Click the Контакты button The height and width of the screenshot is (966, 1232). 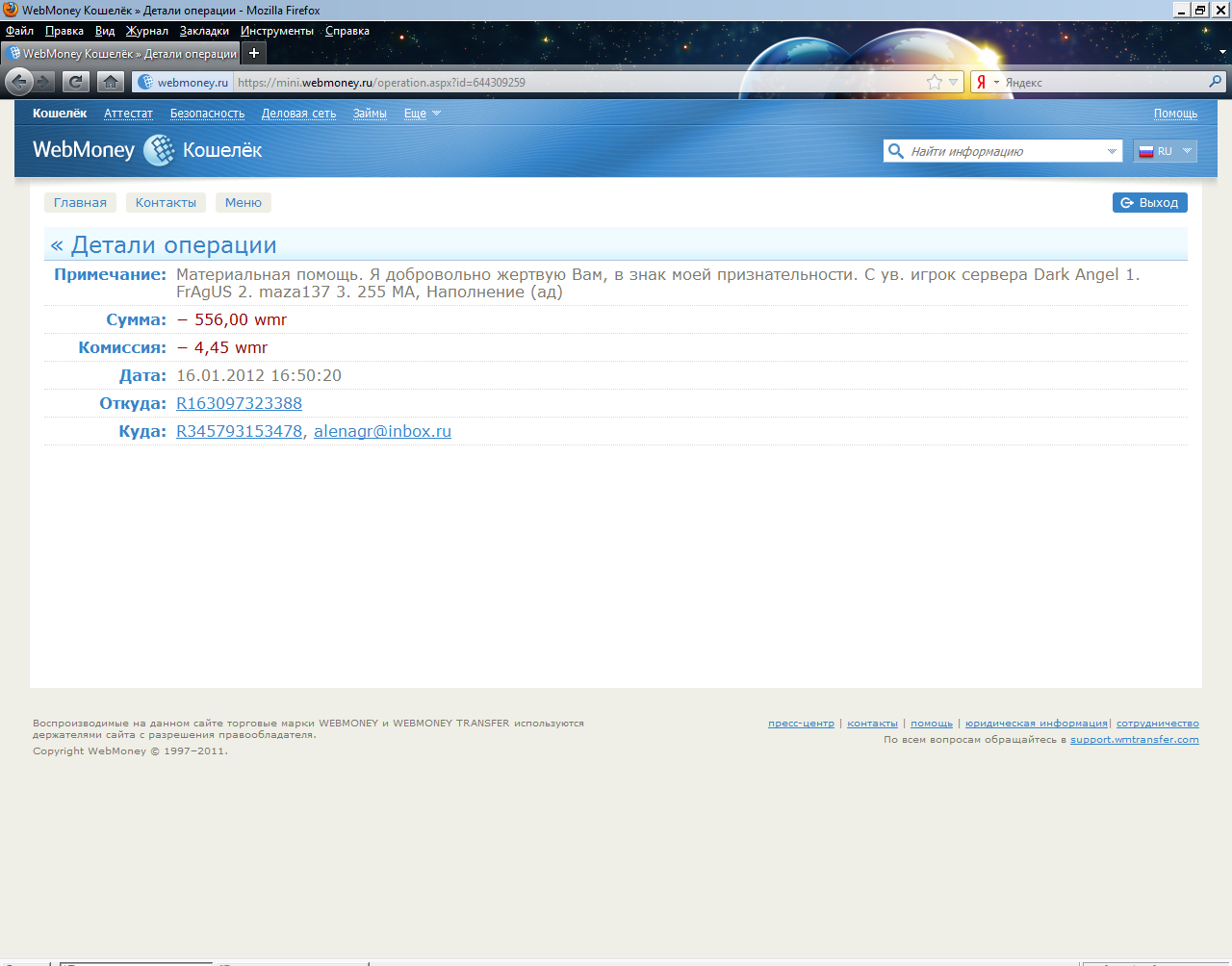[x=166, y=202]
